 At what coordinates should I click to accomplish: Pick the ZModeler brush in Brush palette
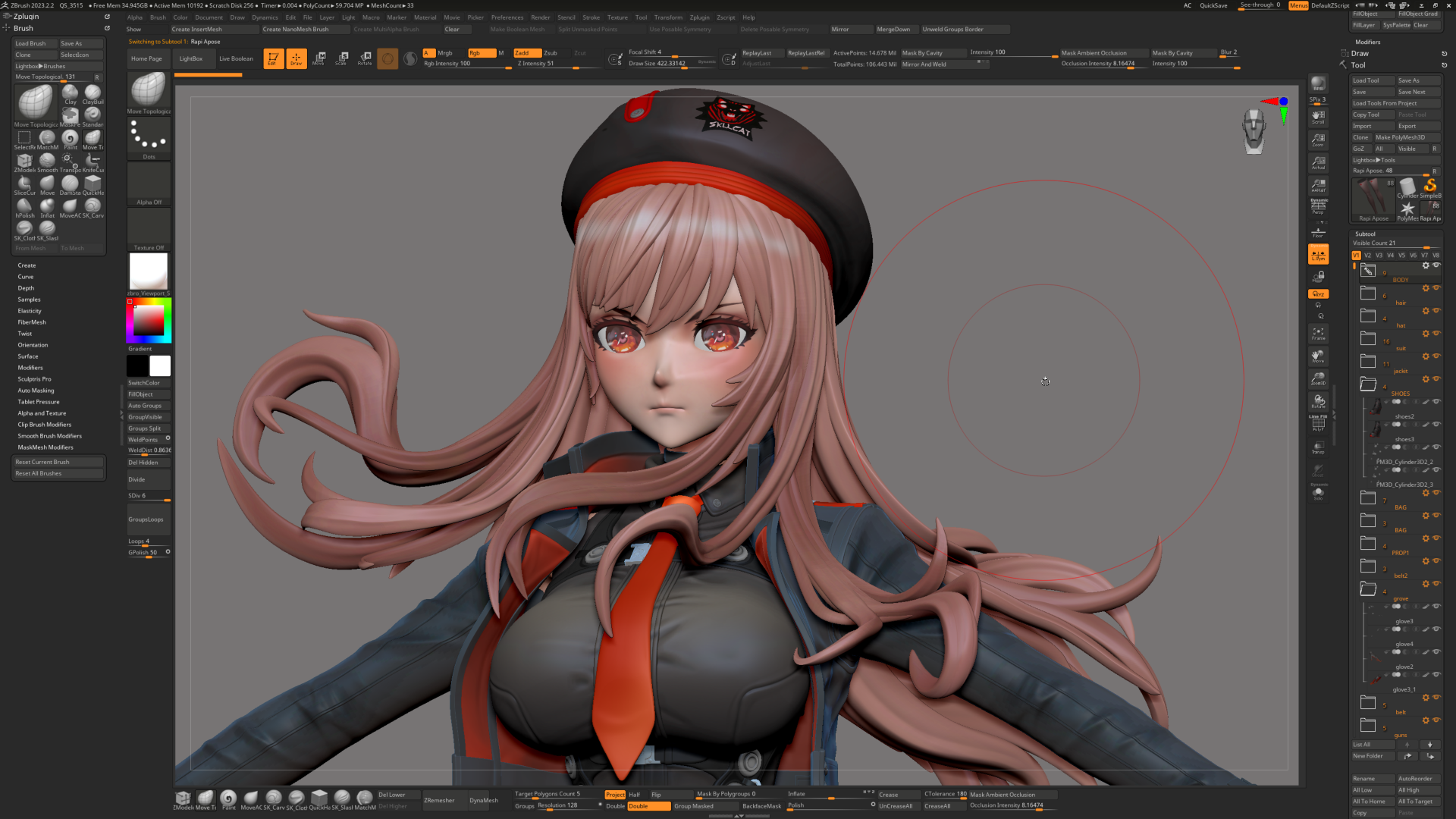[24, 162]
